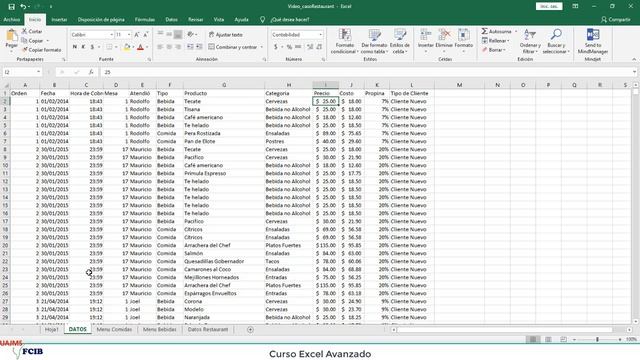Switch to normal view in status bar

tap(533, 339)
